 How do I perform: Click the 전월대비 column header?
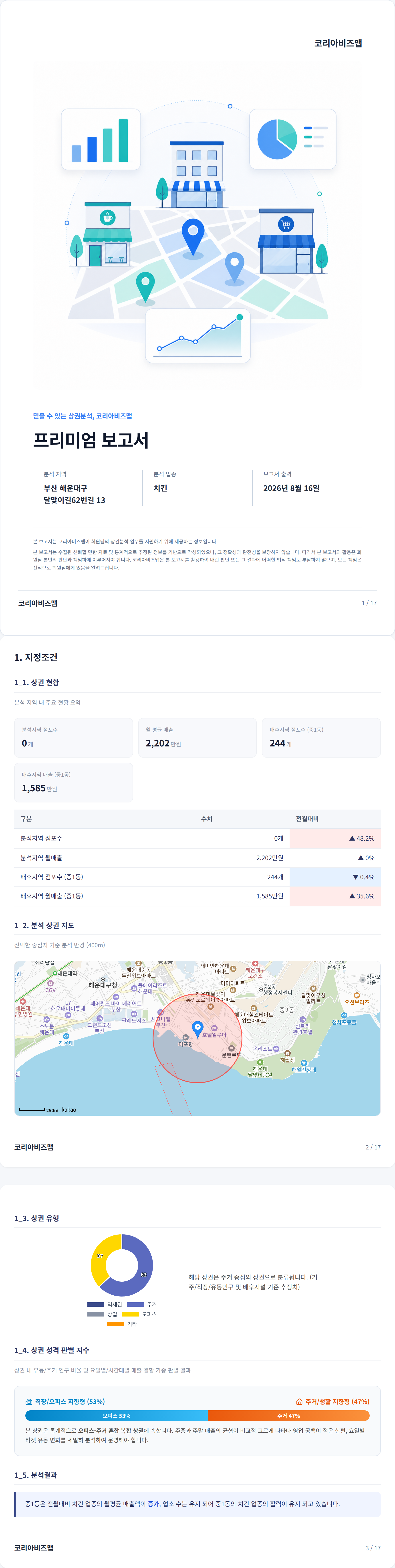click(x=307, y=819)
